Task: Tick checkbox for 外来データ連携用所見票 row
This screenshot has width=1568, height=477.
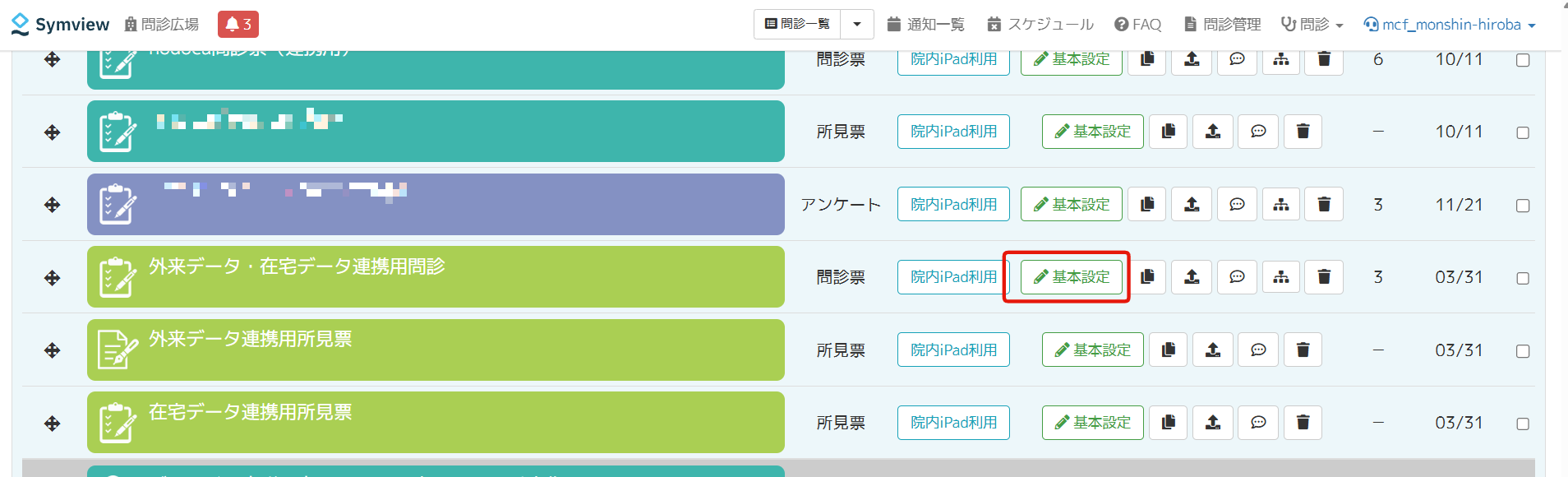Action: click(1523, 351)
